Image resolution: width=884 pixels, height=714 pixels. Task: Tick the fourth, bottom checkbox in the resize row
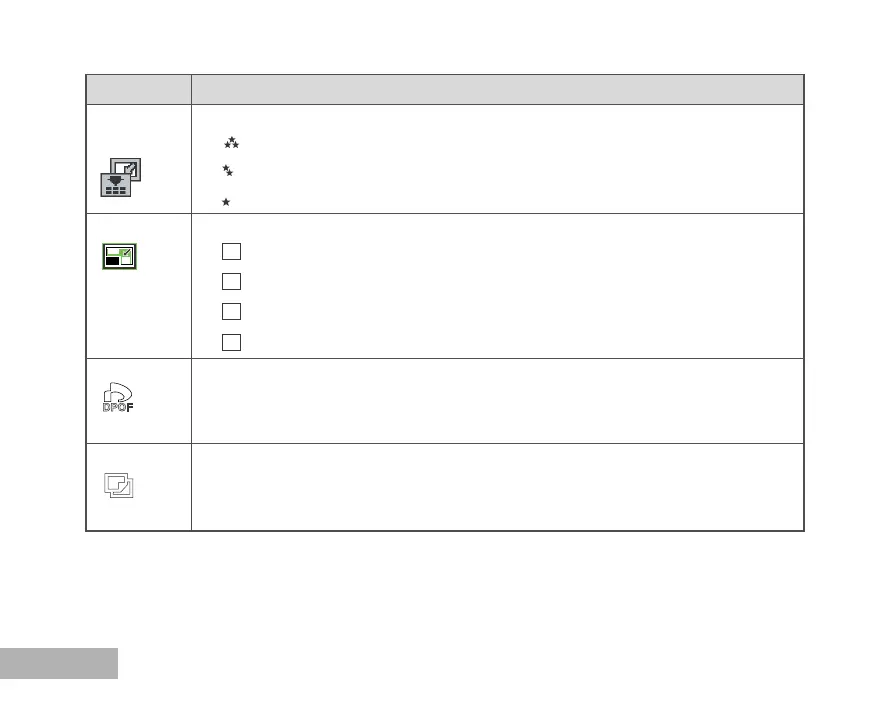pos(231,342)
